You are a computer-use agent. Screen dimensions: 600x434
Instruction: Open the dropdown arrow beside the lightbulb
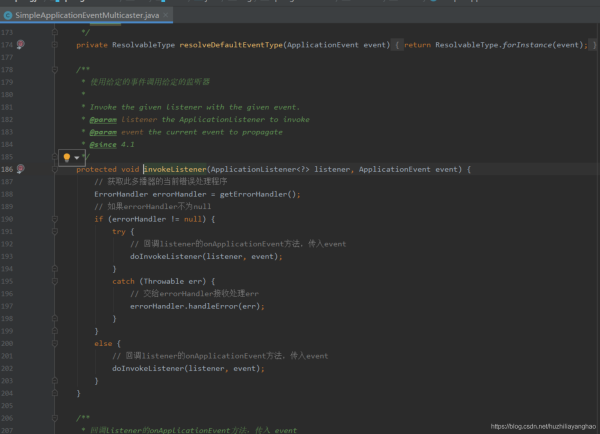pyautogui.click(x=77, y=158)
